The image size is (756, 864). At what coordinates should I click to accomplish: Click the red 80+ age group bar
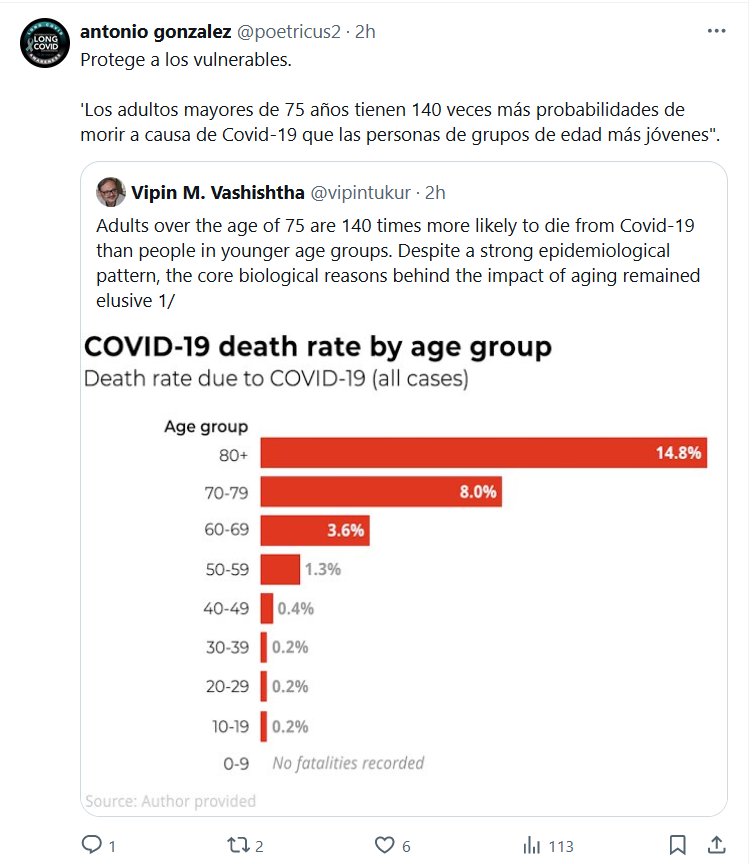click(485, 453)
